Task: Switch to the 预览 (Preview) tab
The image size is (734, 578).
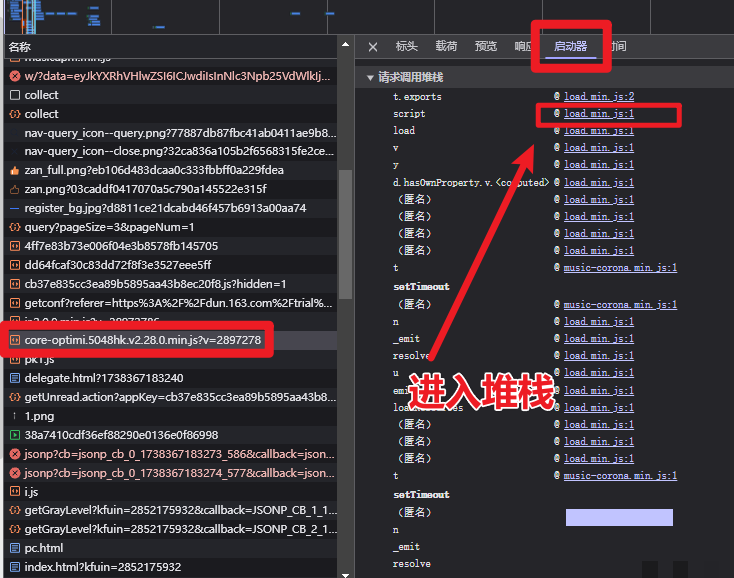Action: [486, 47]
